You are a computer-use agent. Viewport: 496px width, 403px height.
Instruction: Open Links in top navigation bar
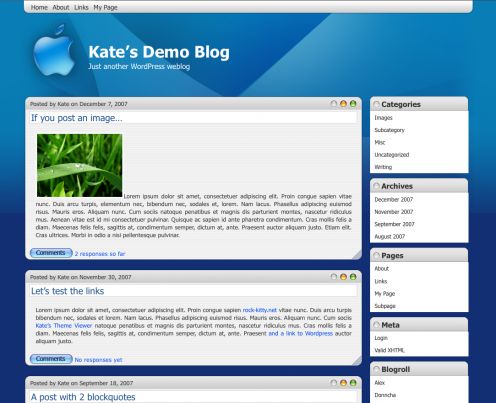click(81, 7)
